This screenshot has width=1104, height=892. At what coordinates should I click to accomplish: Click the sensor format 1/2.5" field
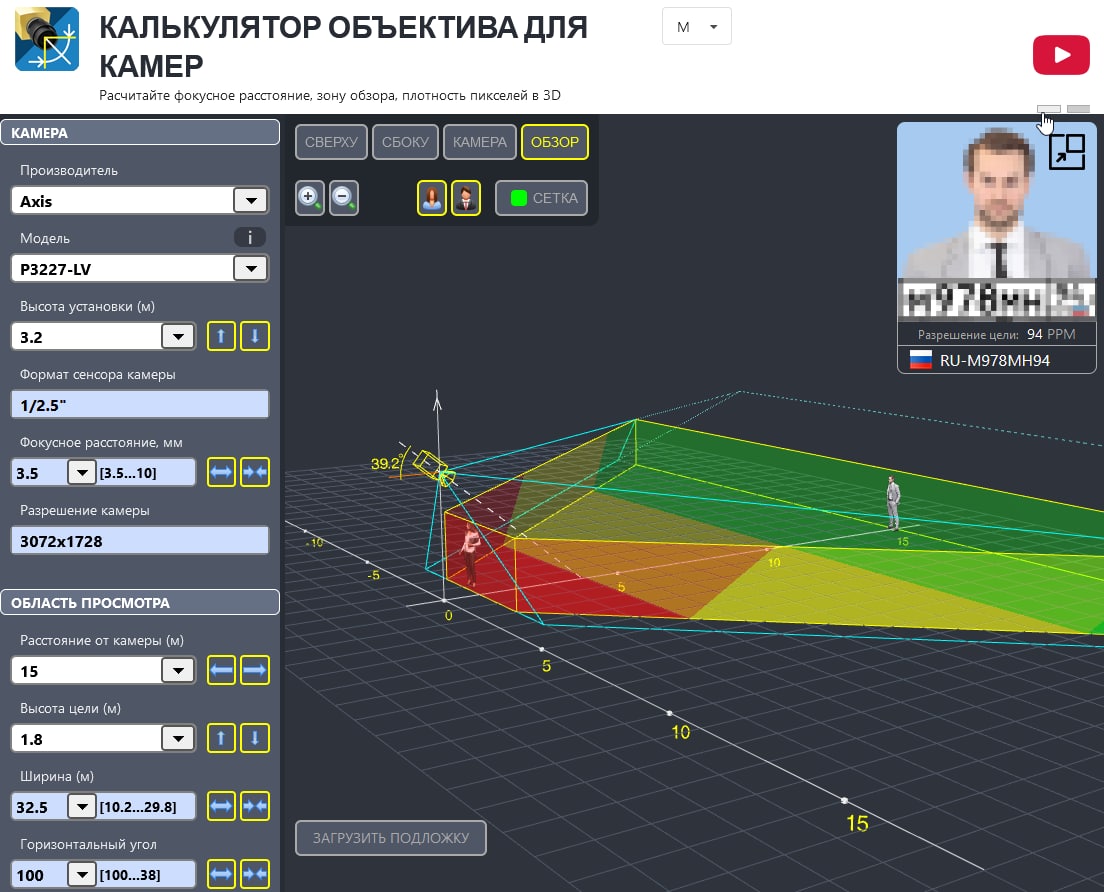[140, 405]
